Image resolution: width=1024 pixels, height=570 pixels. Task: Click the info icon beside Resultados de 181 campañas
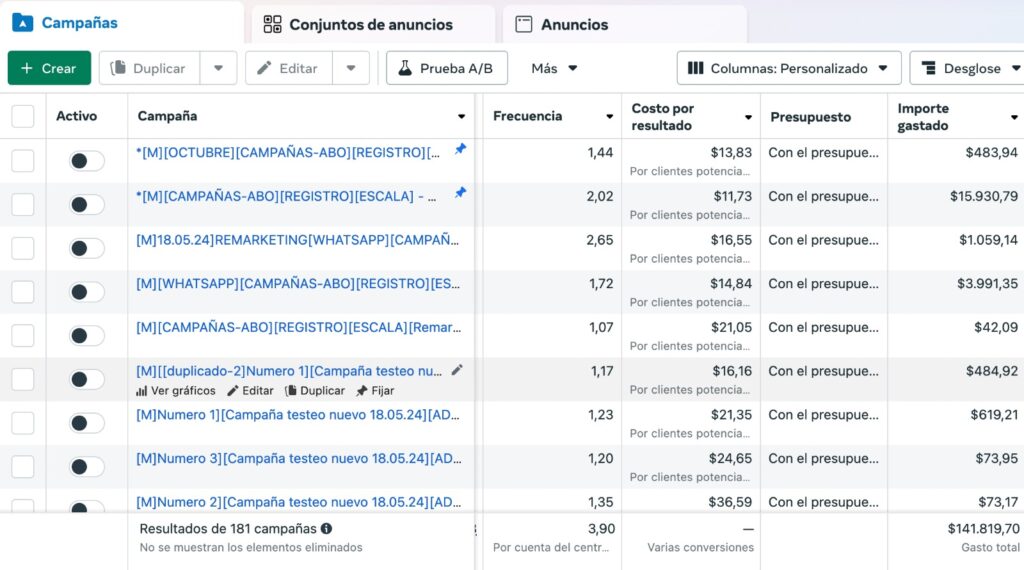(327, 529)
